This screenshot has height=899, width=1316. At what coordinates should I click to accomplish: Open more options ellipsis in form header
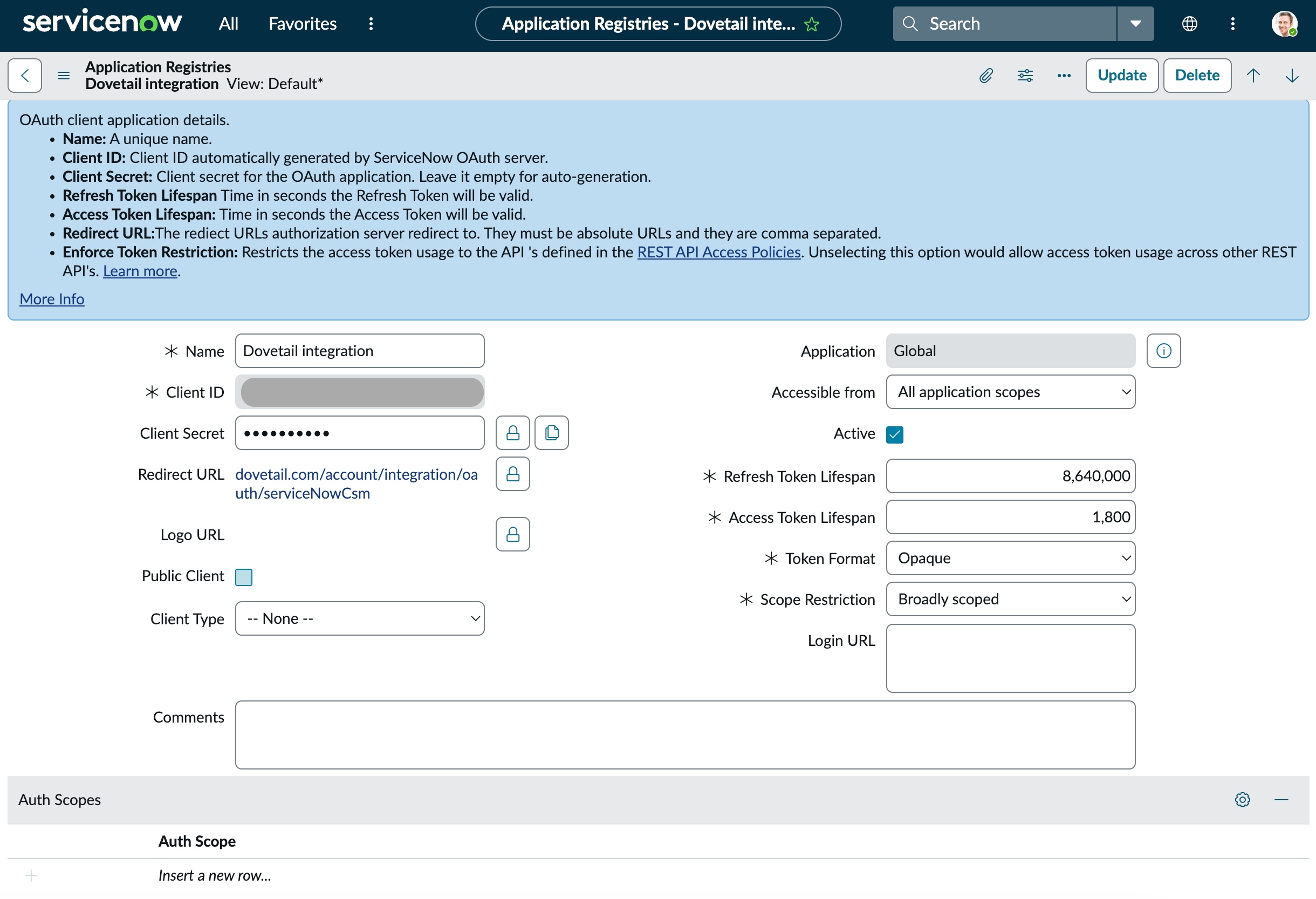tap(1064, 76)
